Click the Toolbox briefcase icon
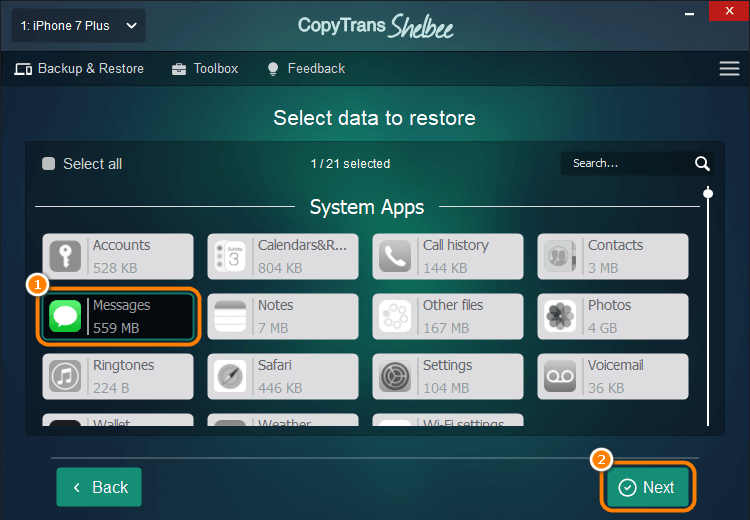Screen dimensions: 750x520 [179, 69]
